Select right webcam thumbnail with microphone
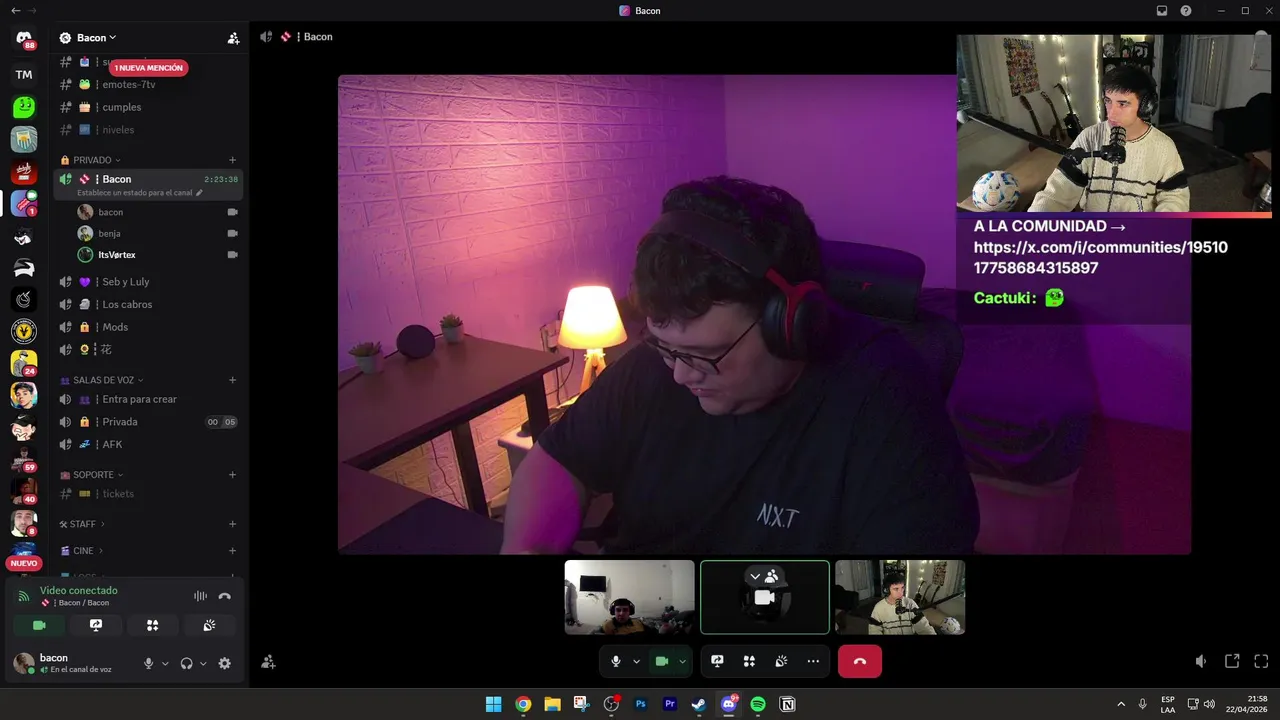1280x720 pixels. tap(900, 597)
